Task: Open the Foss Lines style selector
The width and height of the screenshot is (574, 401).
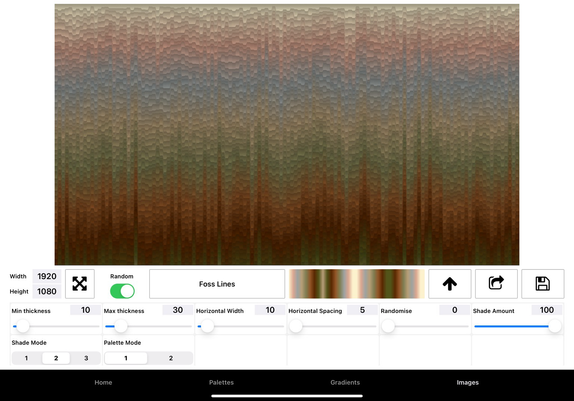Action: tap(217, 284)
